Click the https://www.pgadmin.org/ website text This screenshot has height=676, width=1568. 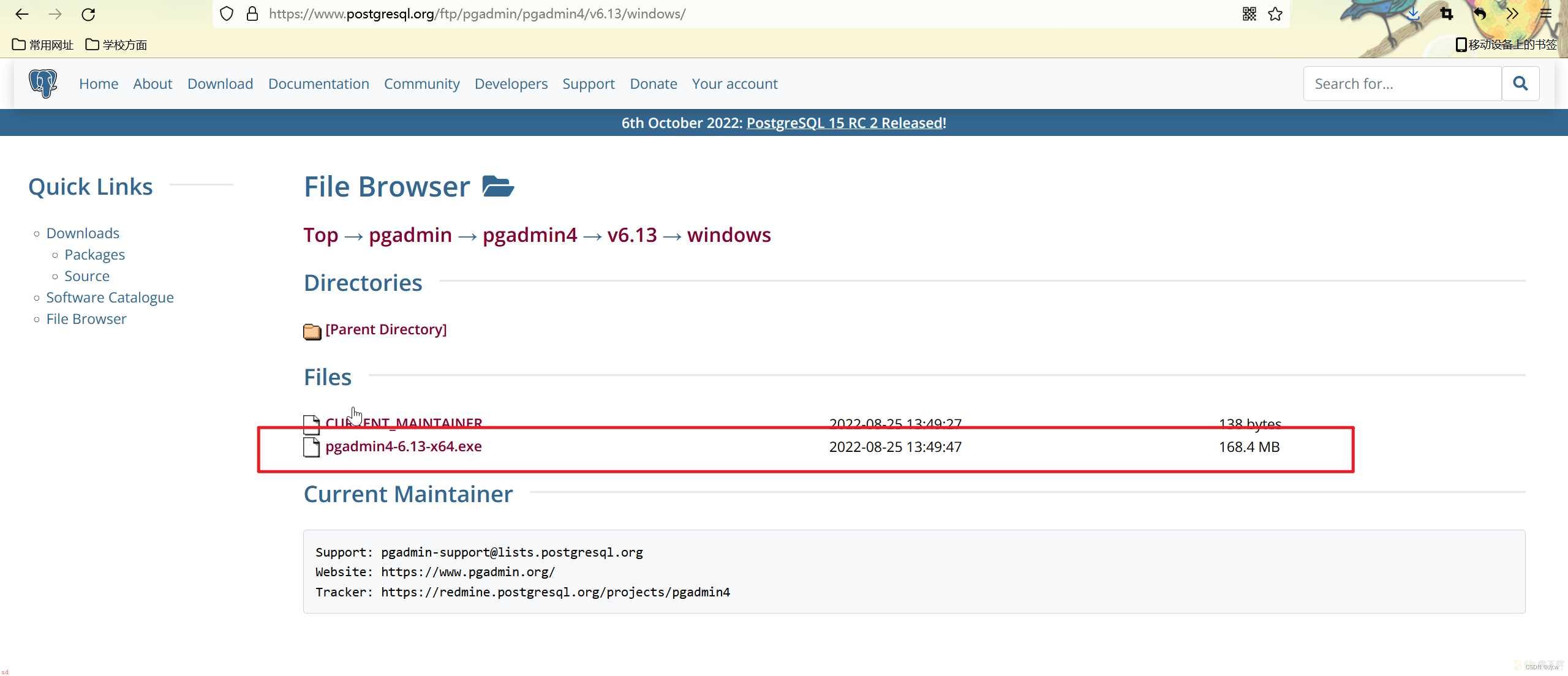468,572
